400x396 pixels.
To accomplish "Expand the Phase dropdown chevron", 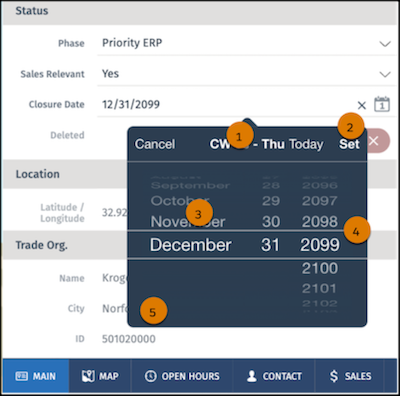I will [x=385, y=44].
